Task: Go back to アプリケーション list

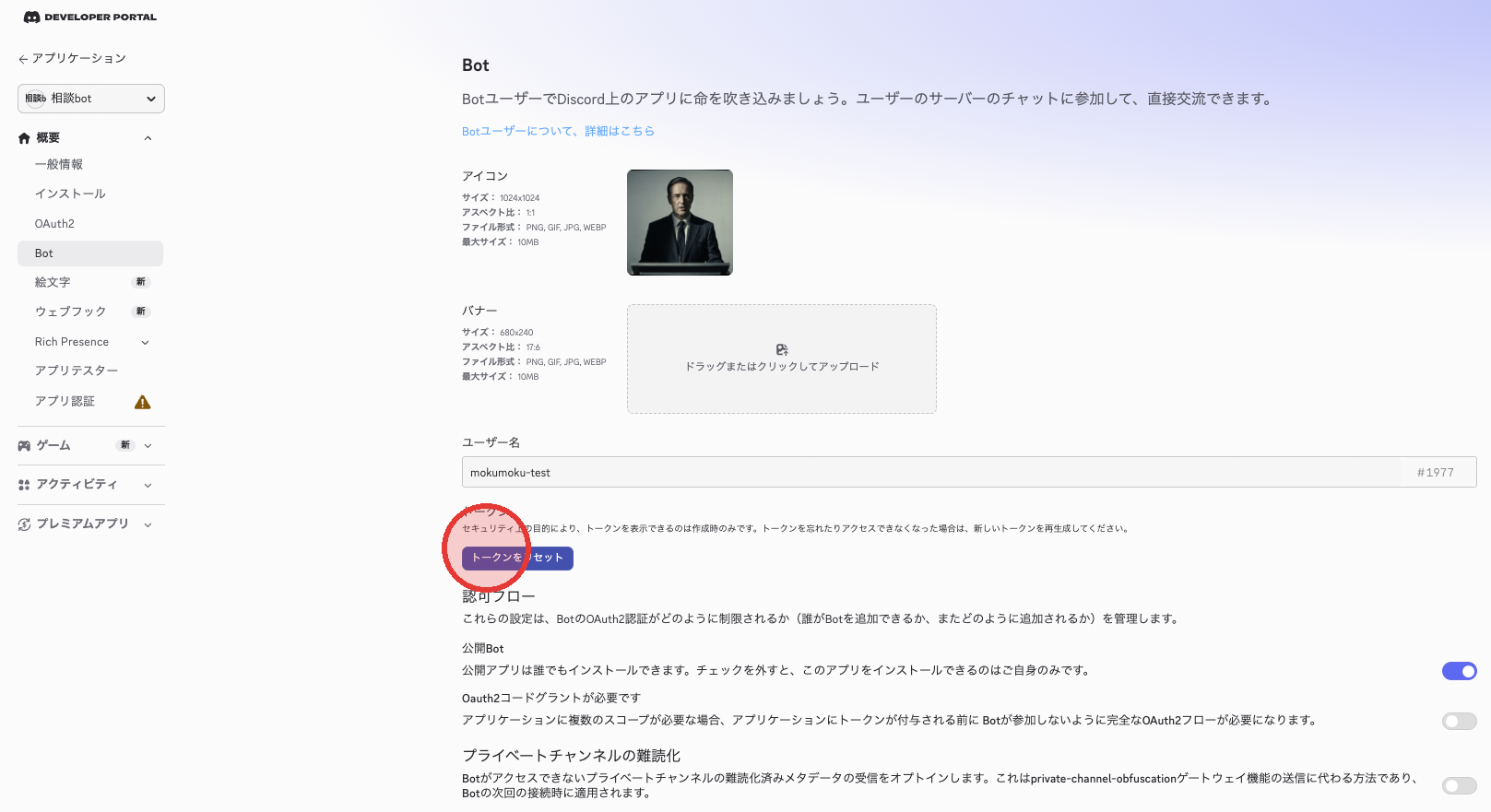Action: [72, 58]
